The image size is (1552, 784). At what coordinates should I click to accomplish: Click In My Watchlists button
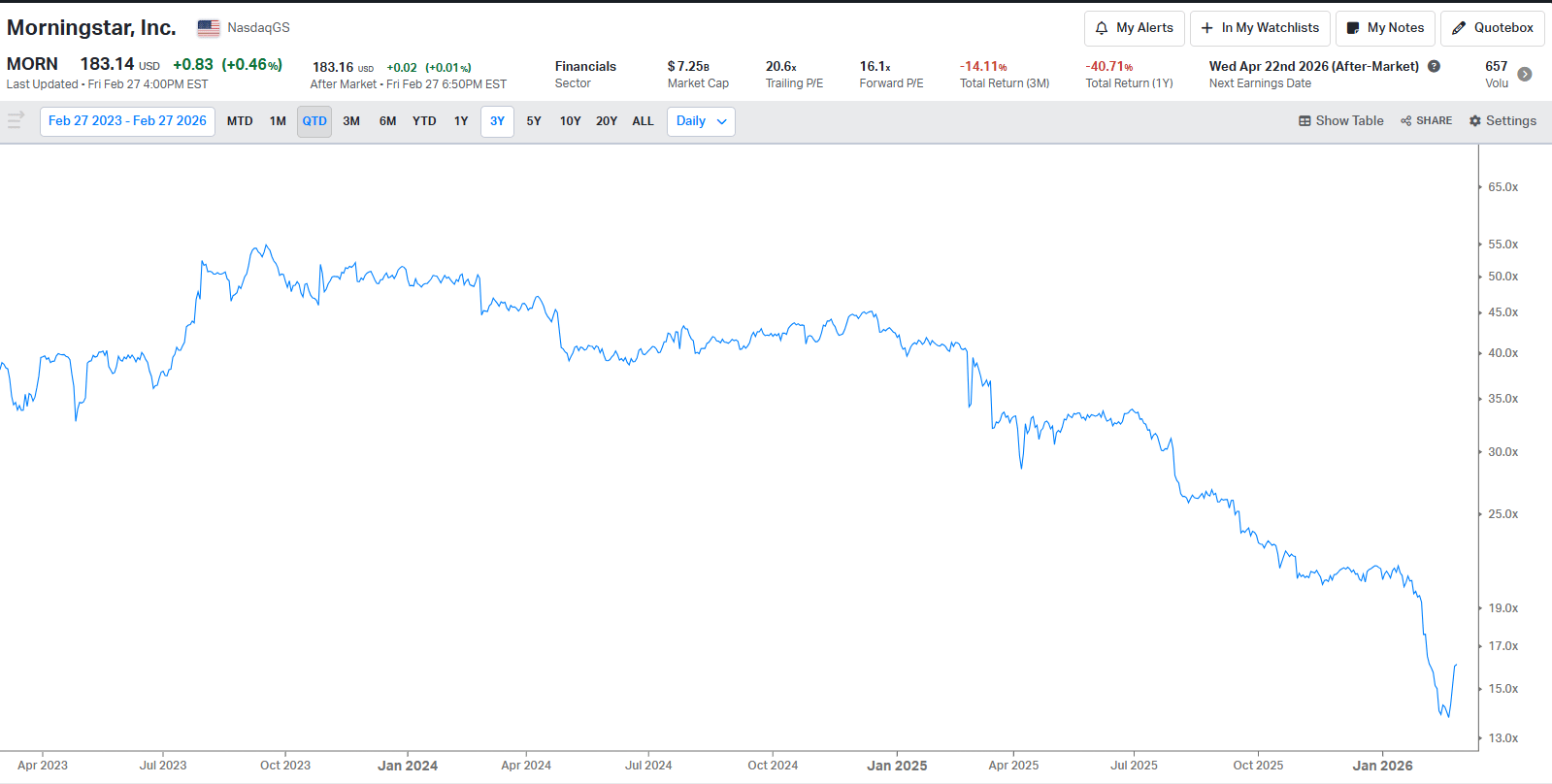coord(1260,28)
